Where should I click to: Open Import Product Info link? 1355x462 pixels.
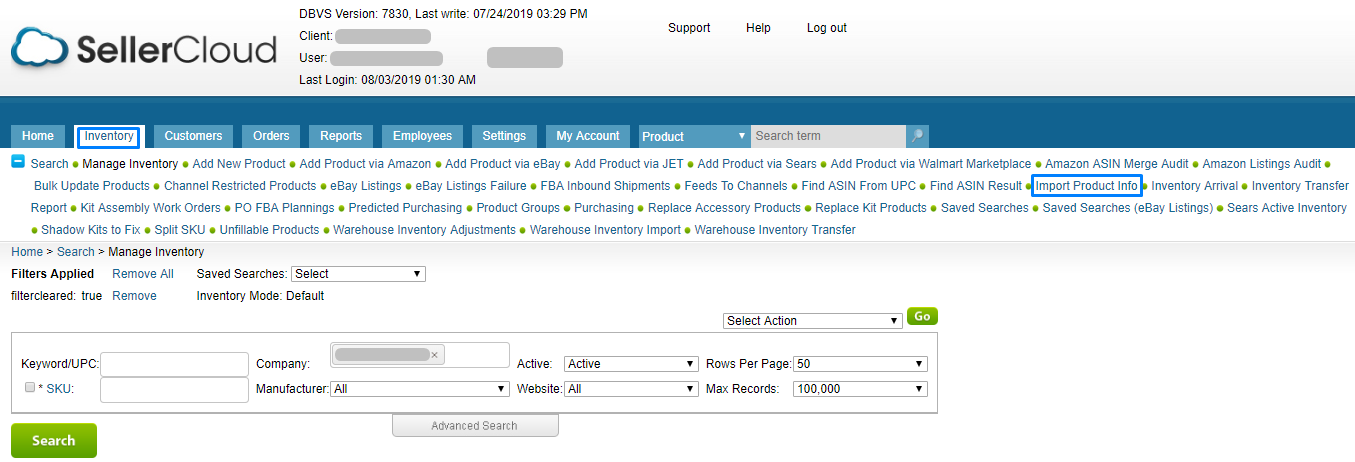1087,186
